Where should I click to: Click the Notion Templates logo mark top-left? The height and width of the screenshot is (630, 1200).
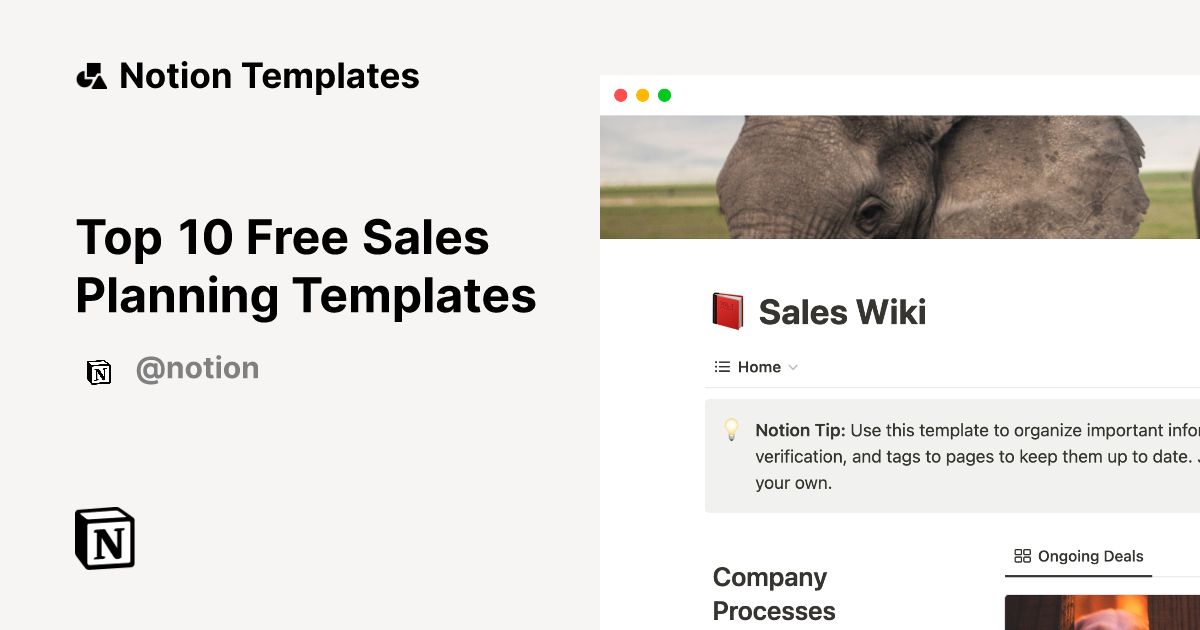point(92,74)
